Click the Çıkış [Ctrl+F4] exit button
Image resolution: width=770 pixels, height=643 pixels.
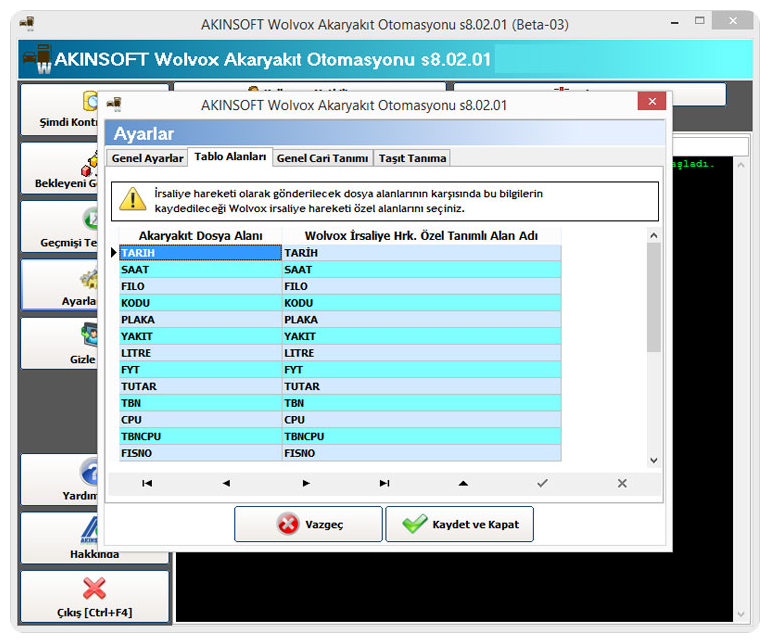point(94,596)
